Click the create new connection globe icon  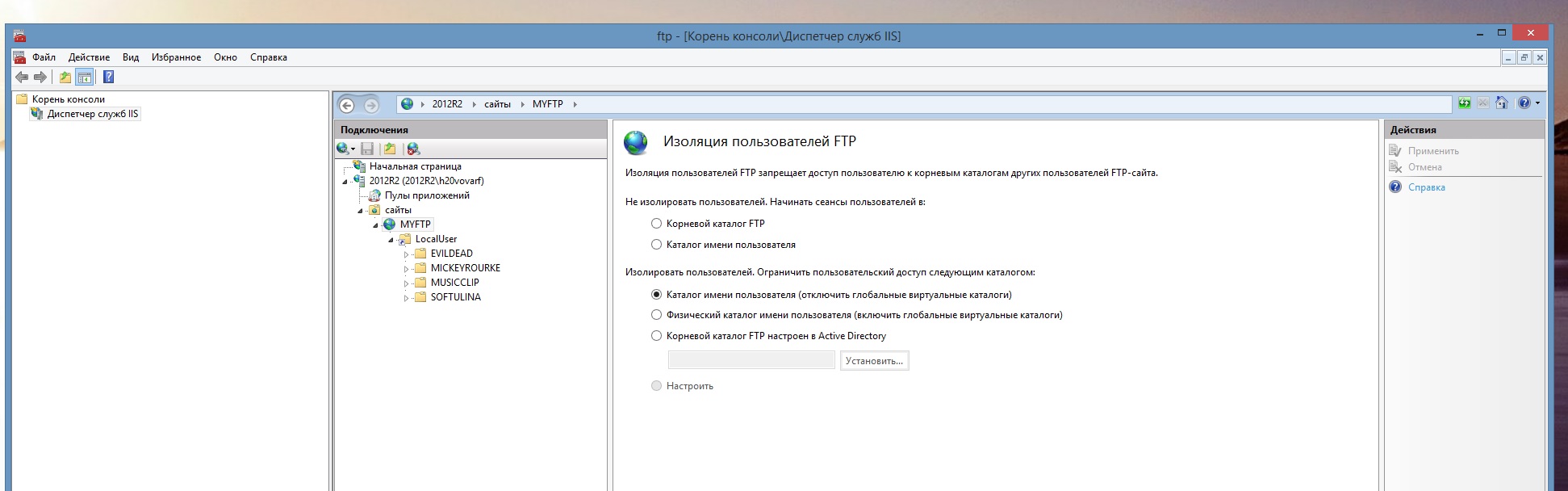point(343,149)
